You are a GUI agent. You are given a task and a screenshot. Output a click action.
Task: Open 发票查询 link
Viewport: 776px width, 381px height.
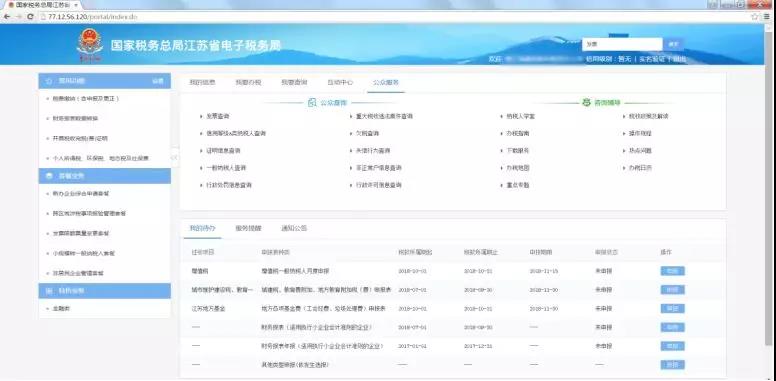pyautogui.click(x=218, y=116)
